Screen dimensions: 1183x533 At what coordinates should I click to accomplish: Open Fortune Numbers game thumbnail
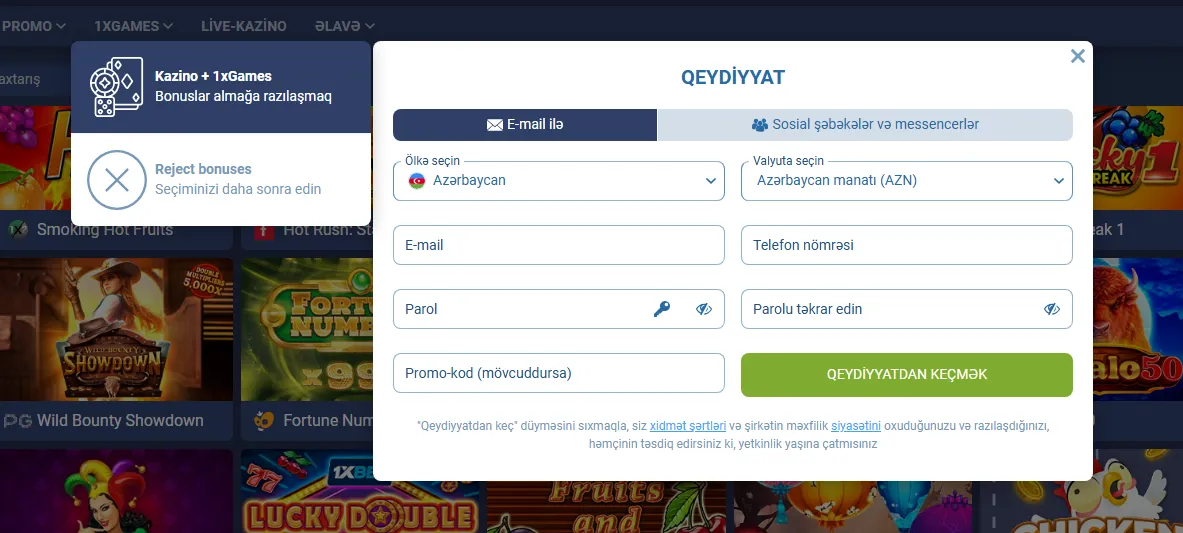tap(307, 329)
